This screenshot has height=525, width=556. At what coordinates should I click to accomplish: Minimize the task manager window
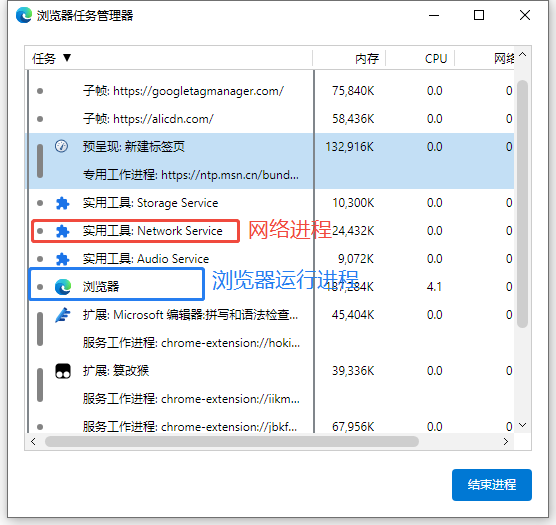tap(434, 16)
